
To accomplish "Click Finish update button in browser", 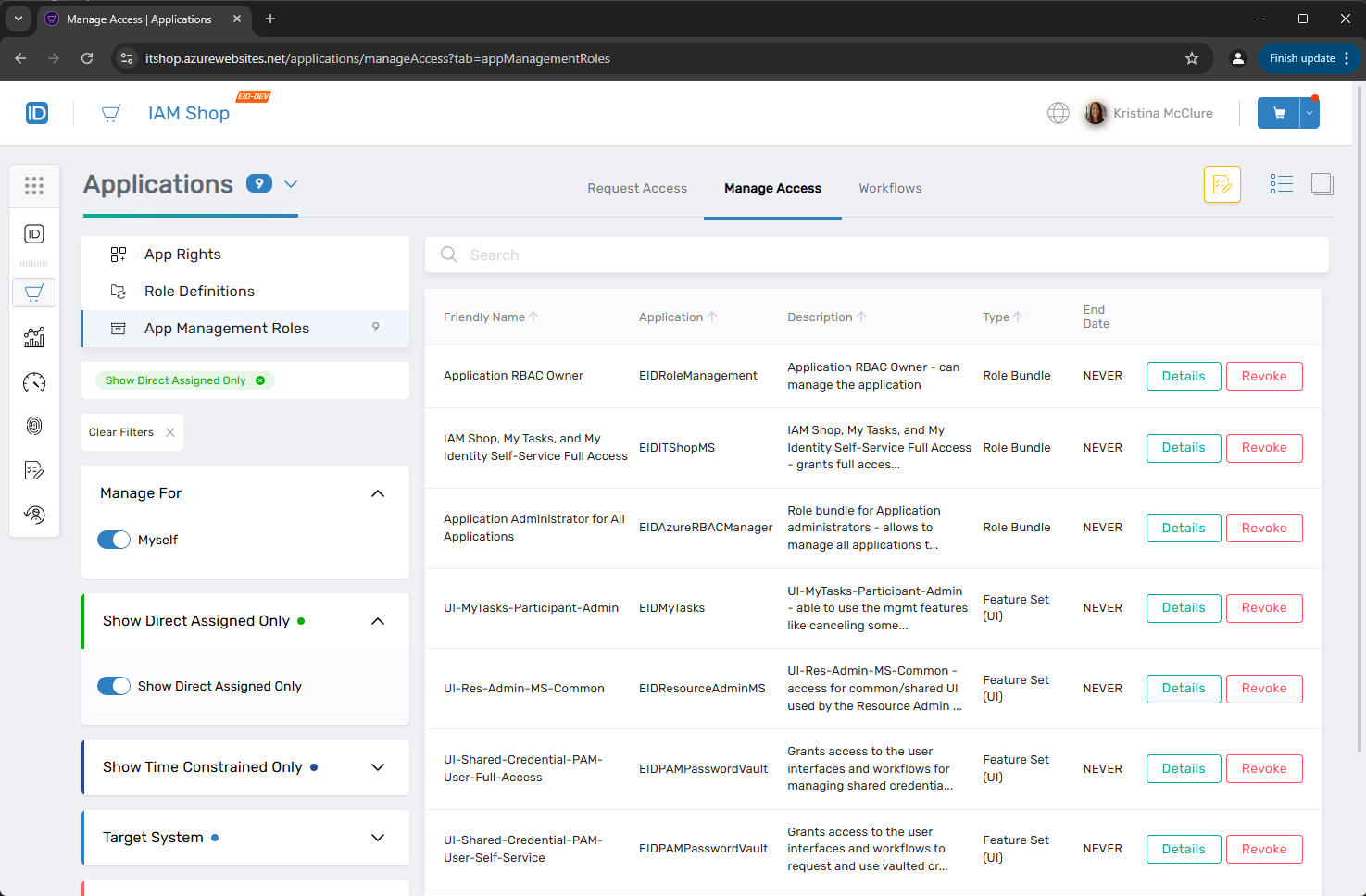I will (x=1309, y=58).
